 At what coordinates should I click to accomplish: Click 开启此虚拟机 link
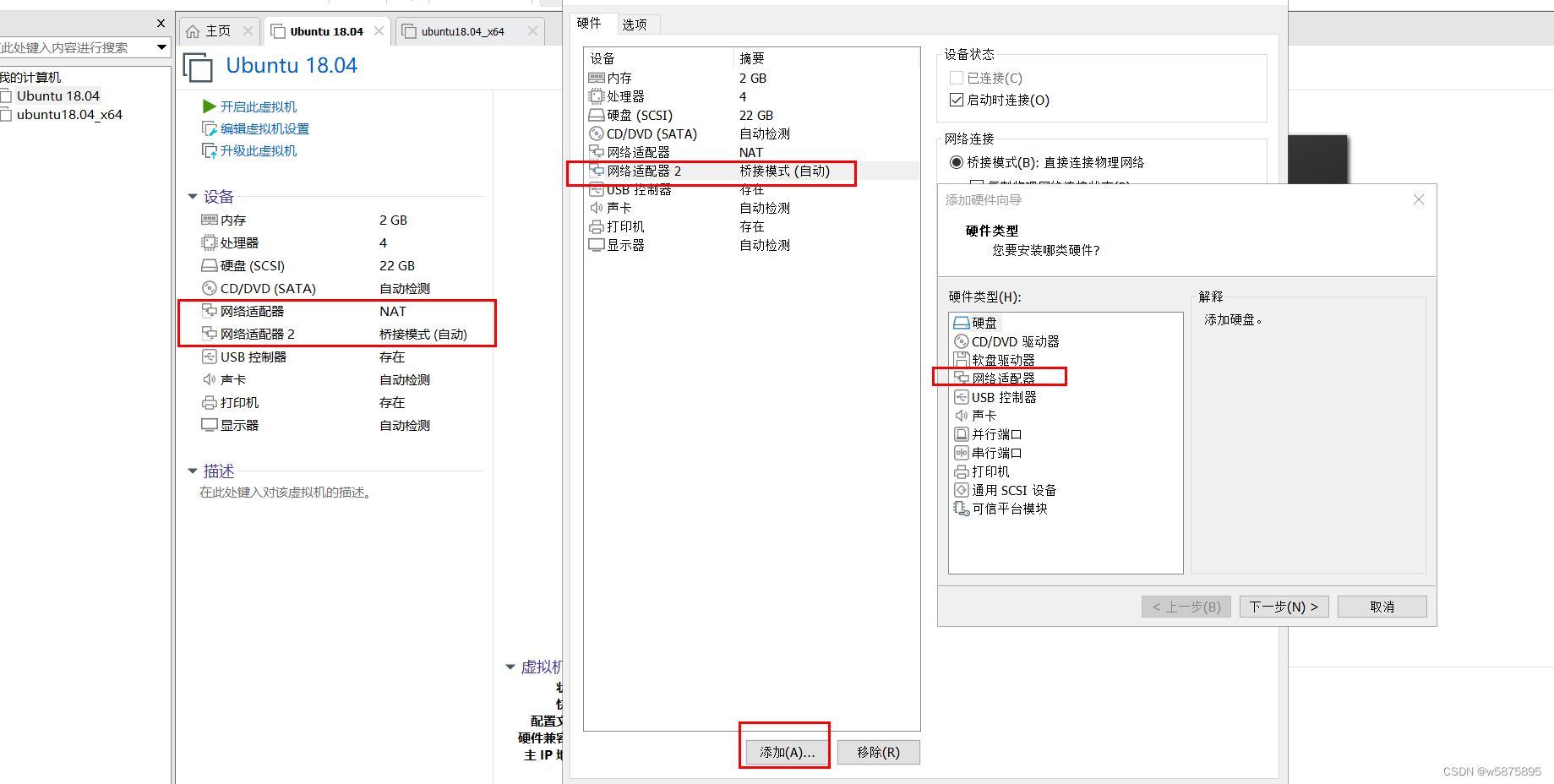(259, 106)
